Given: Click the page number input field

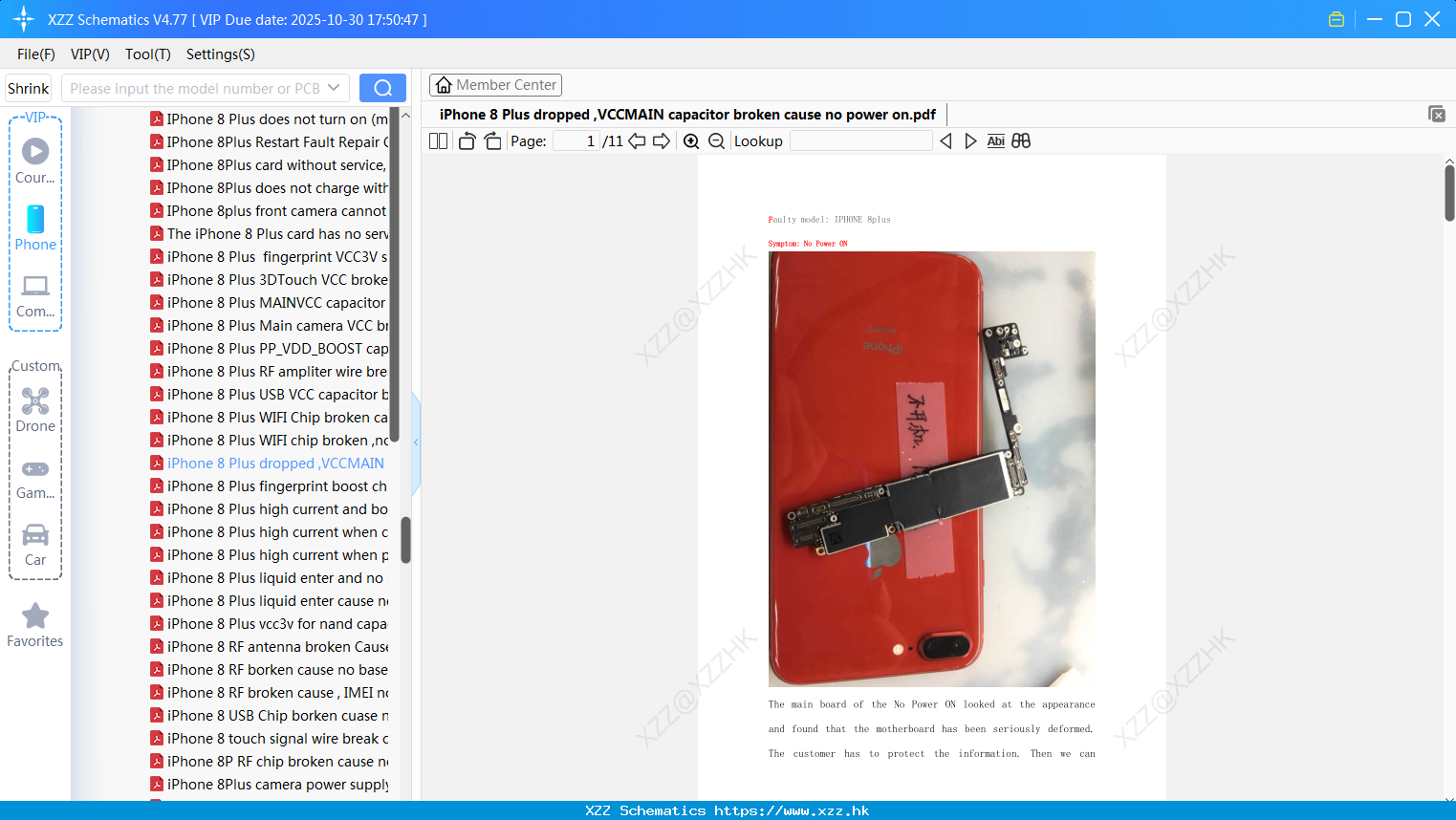Looking at the screenshot, I should click(x=576, y=140).
